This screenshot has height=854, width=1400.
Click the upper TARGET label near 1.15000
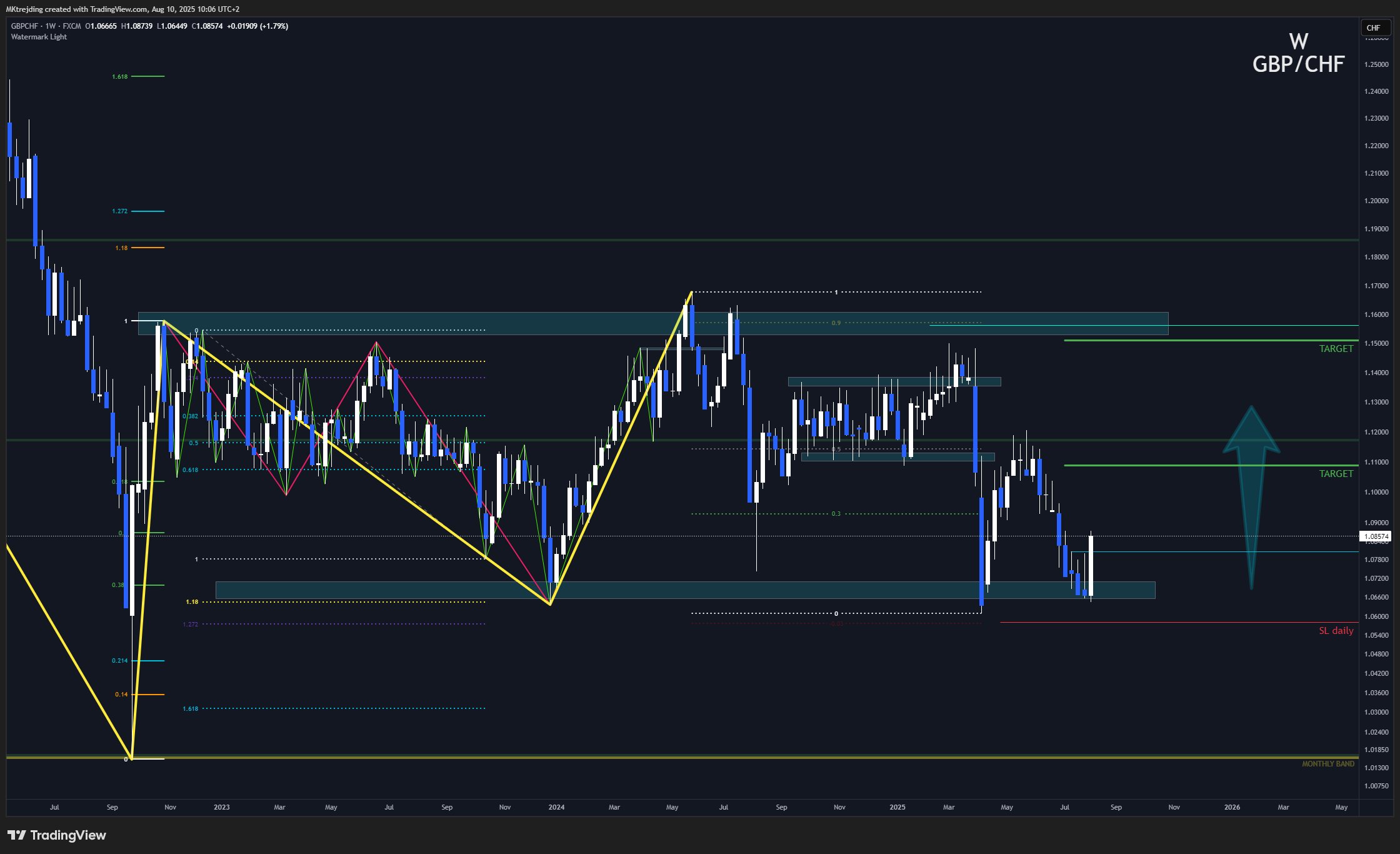pos(1336,349)
